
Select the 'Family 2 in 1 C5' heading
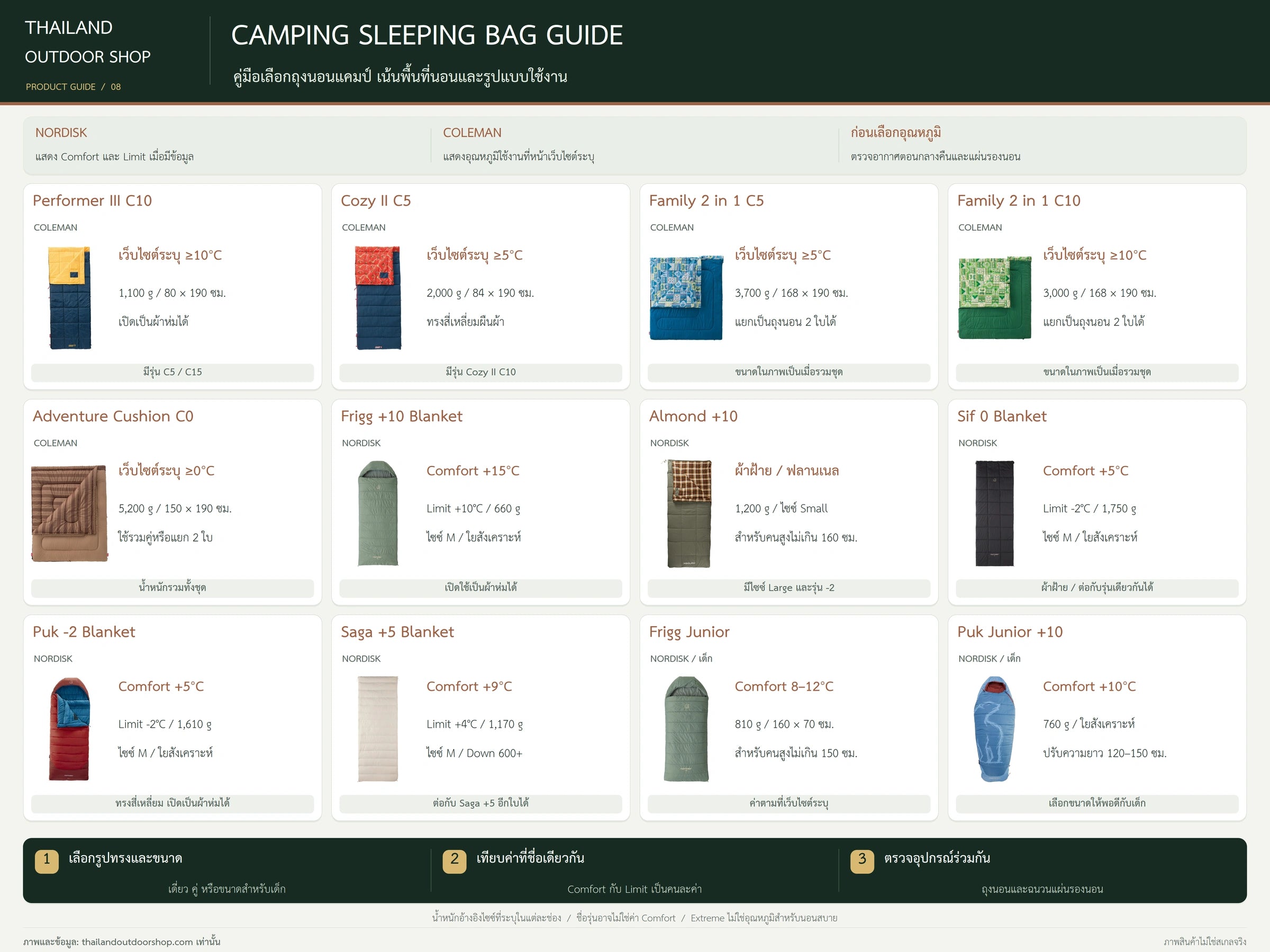coord(706,200)
